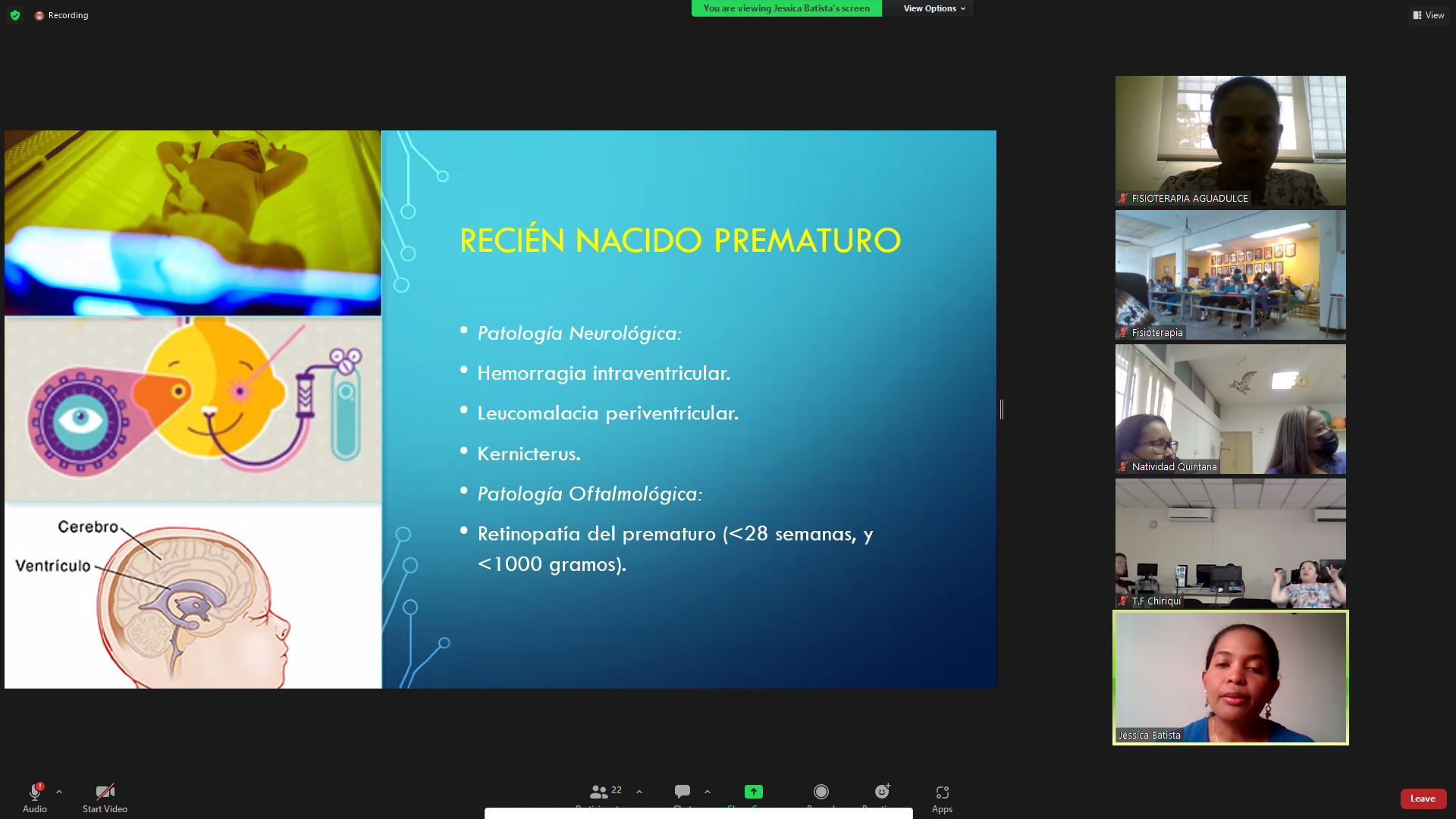Expand the View Options dropdown
The width and height of the screenshot is (1456, 819).
coord(934,8)
